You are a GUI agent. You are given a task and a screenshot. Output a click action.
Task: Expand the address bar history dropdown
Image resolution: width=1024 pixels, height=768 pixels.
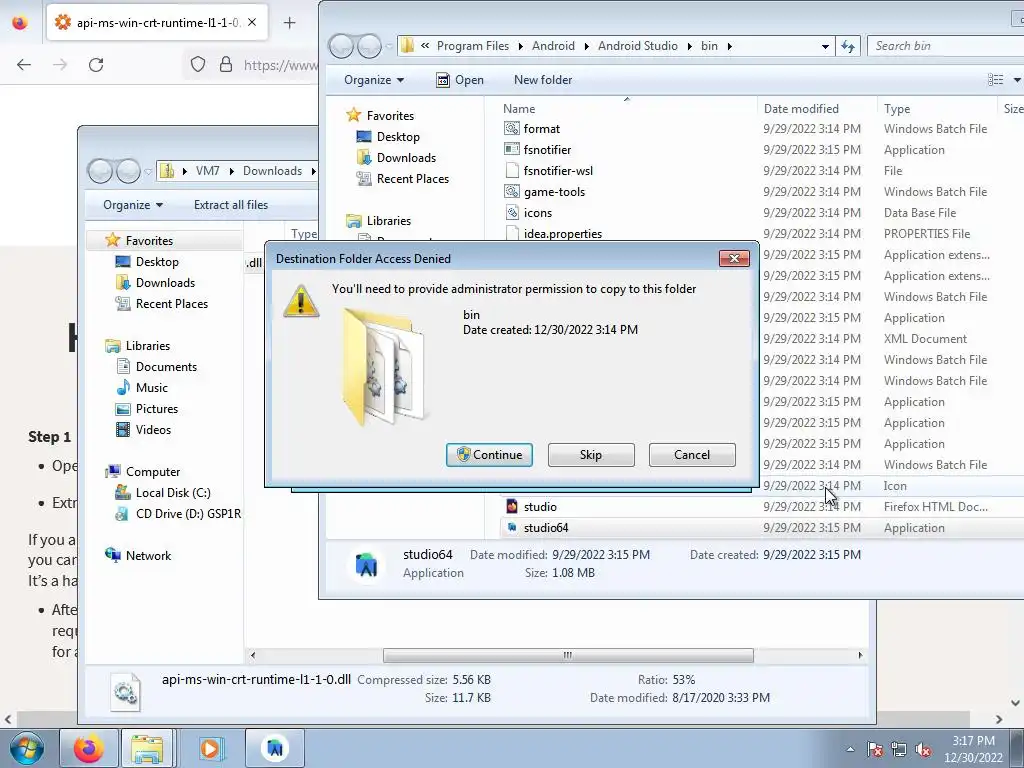[825, 46]
